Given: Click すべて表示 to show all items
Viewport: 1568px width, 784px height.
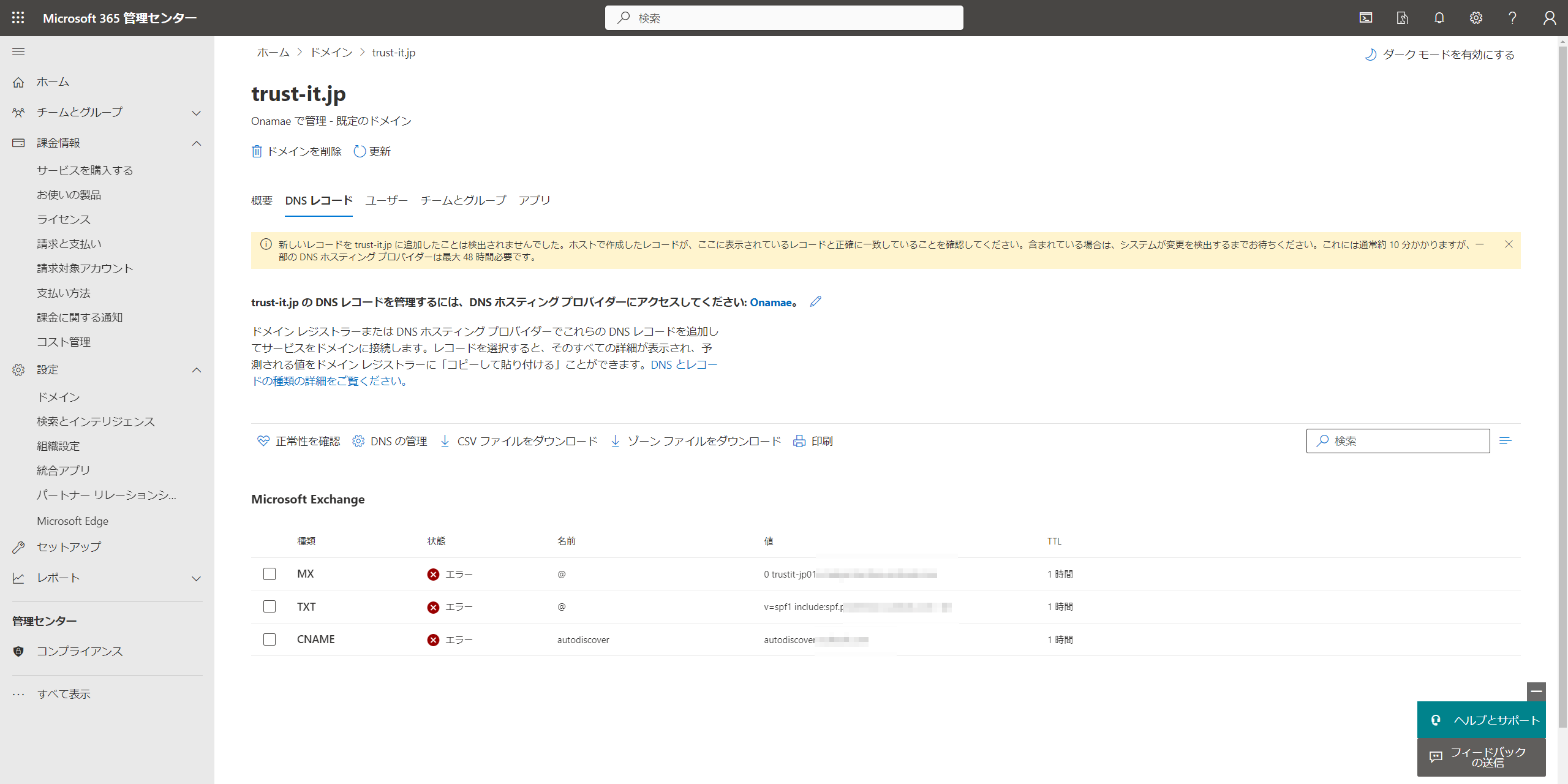Looking at the screenshot, I should pos(64,694).
